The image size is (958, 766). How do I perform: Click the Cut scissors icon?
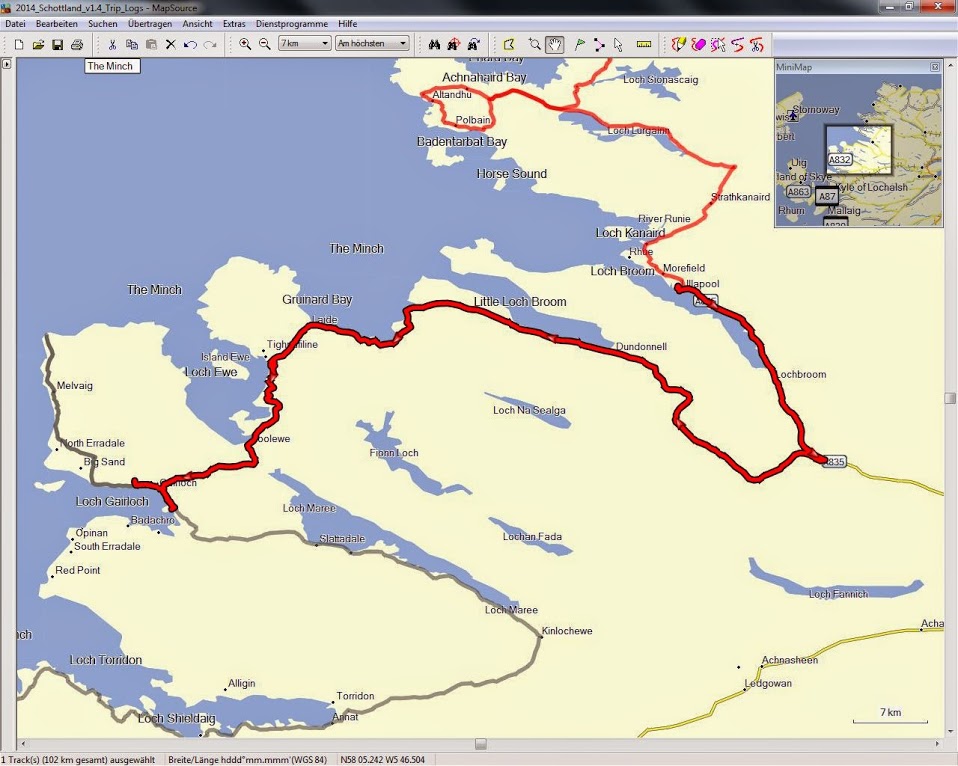[112, 44]
